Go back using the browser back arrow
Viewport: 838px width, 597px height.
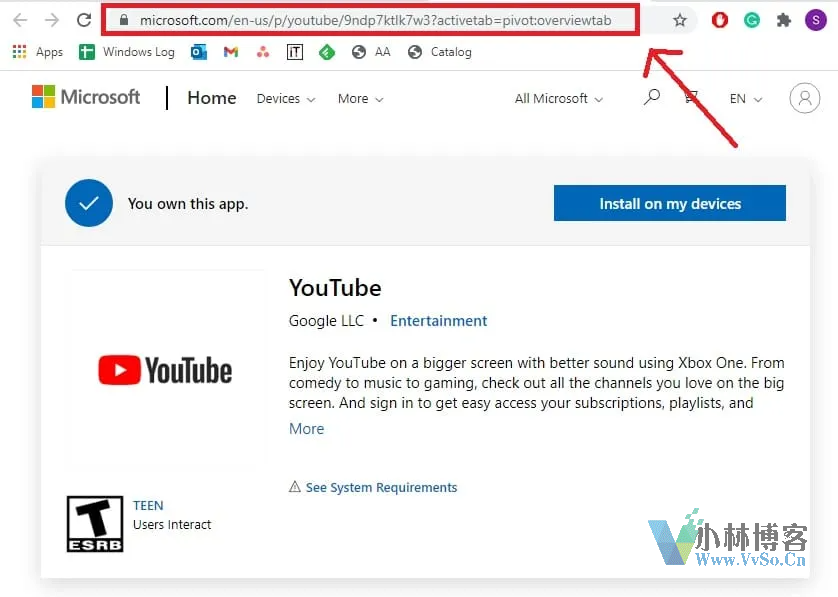20,20
